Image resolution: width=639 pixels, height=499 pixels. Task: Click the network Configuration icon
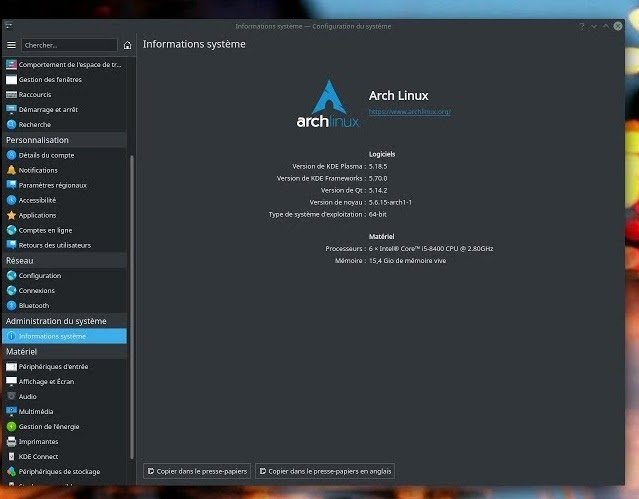[11, 276]
